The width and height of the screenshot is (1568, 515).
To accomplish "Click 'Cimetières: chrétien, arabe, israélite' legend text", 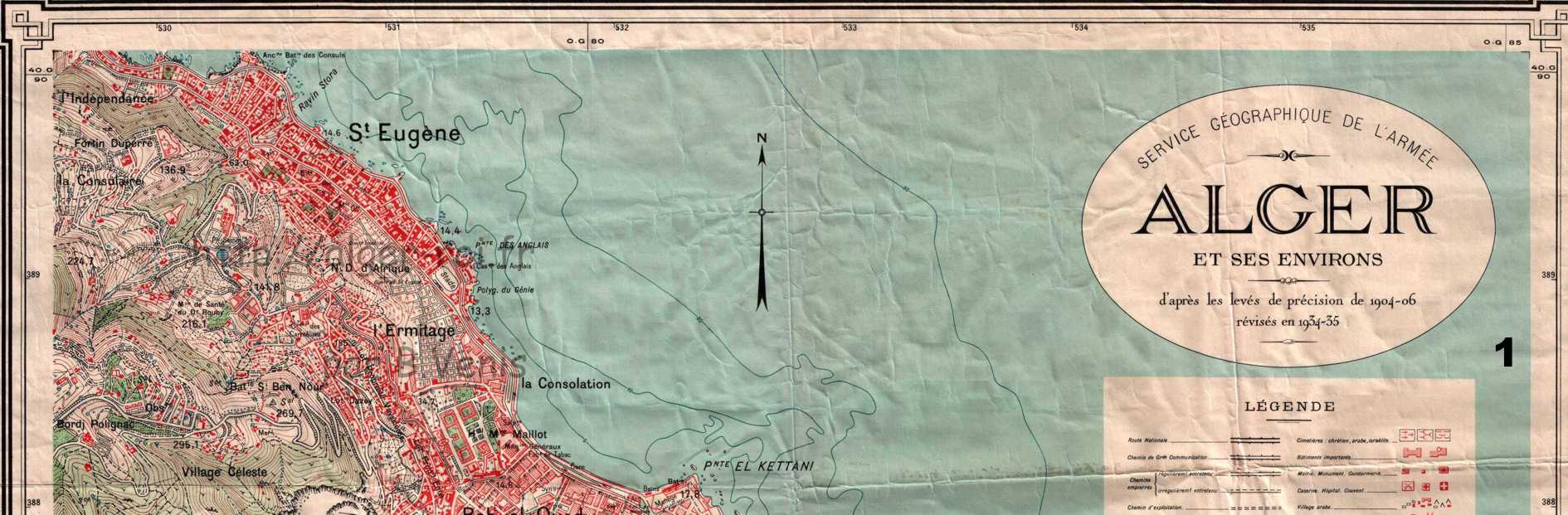I will [x=1343, y=440].
